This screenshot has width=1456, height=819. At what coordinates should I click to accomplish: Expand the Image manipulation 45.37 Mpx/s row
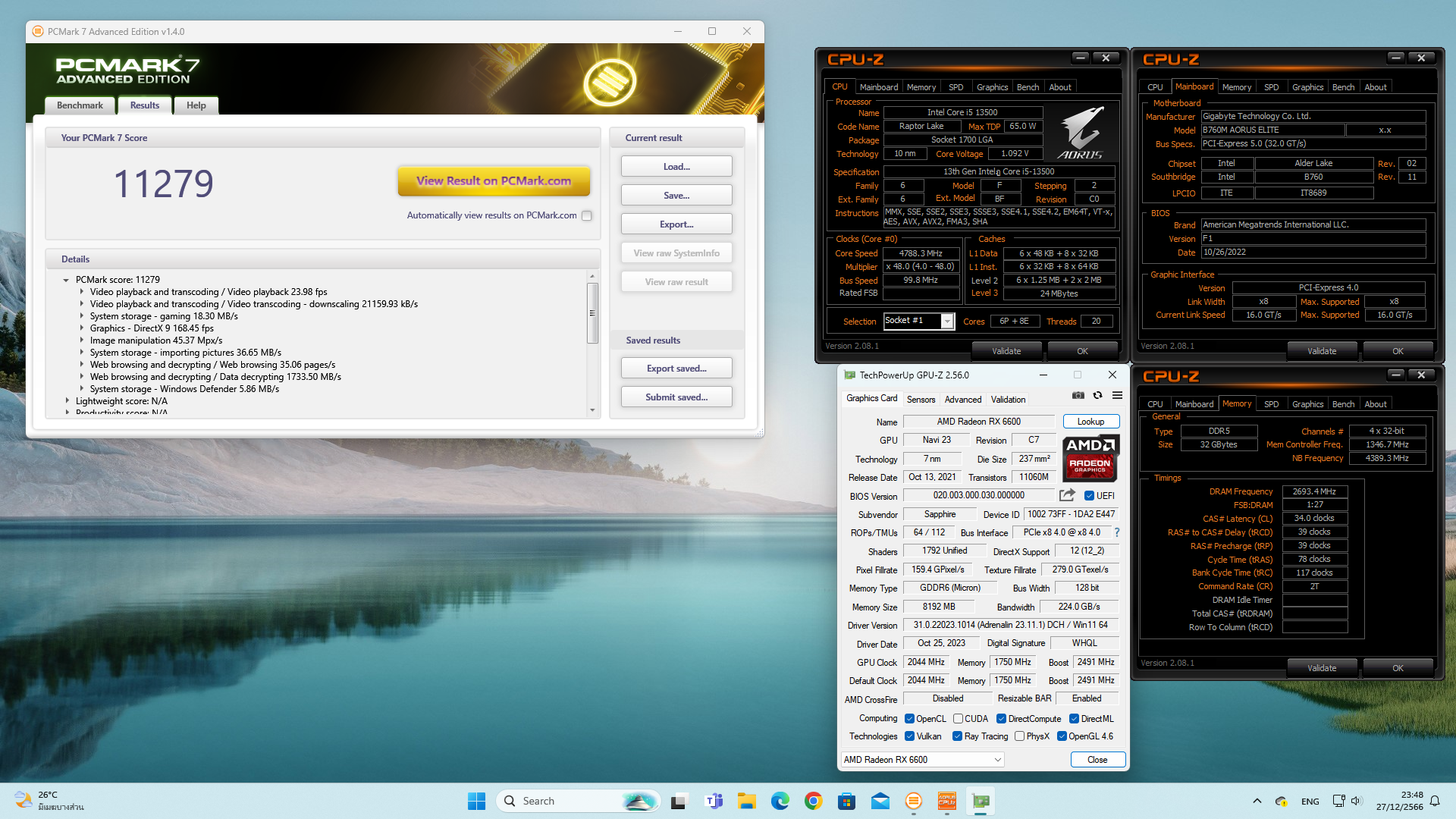[82, 340]
